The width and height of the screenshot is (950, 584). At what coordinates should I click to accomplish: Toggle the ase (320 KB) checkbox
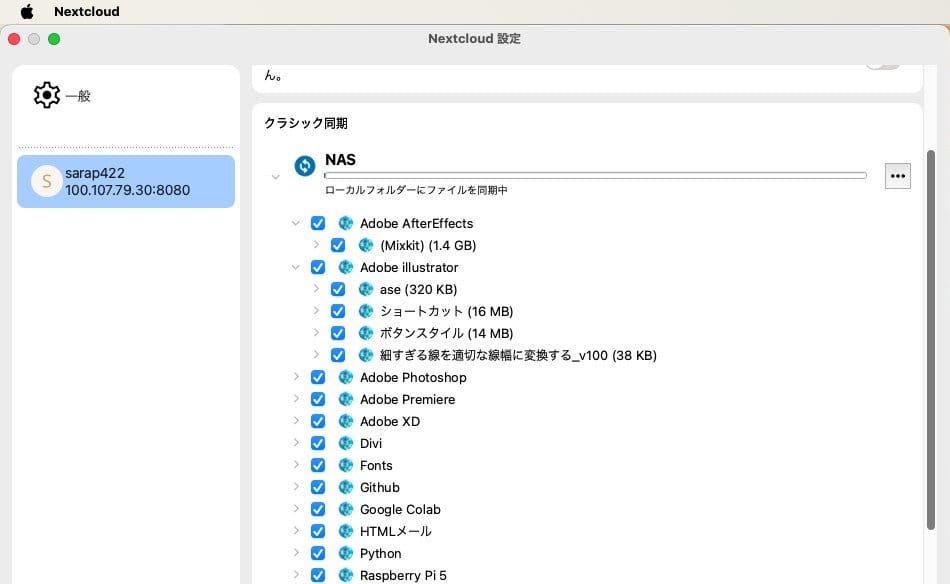point(337,289)
